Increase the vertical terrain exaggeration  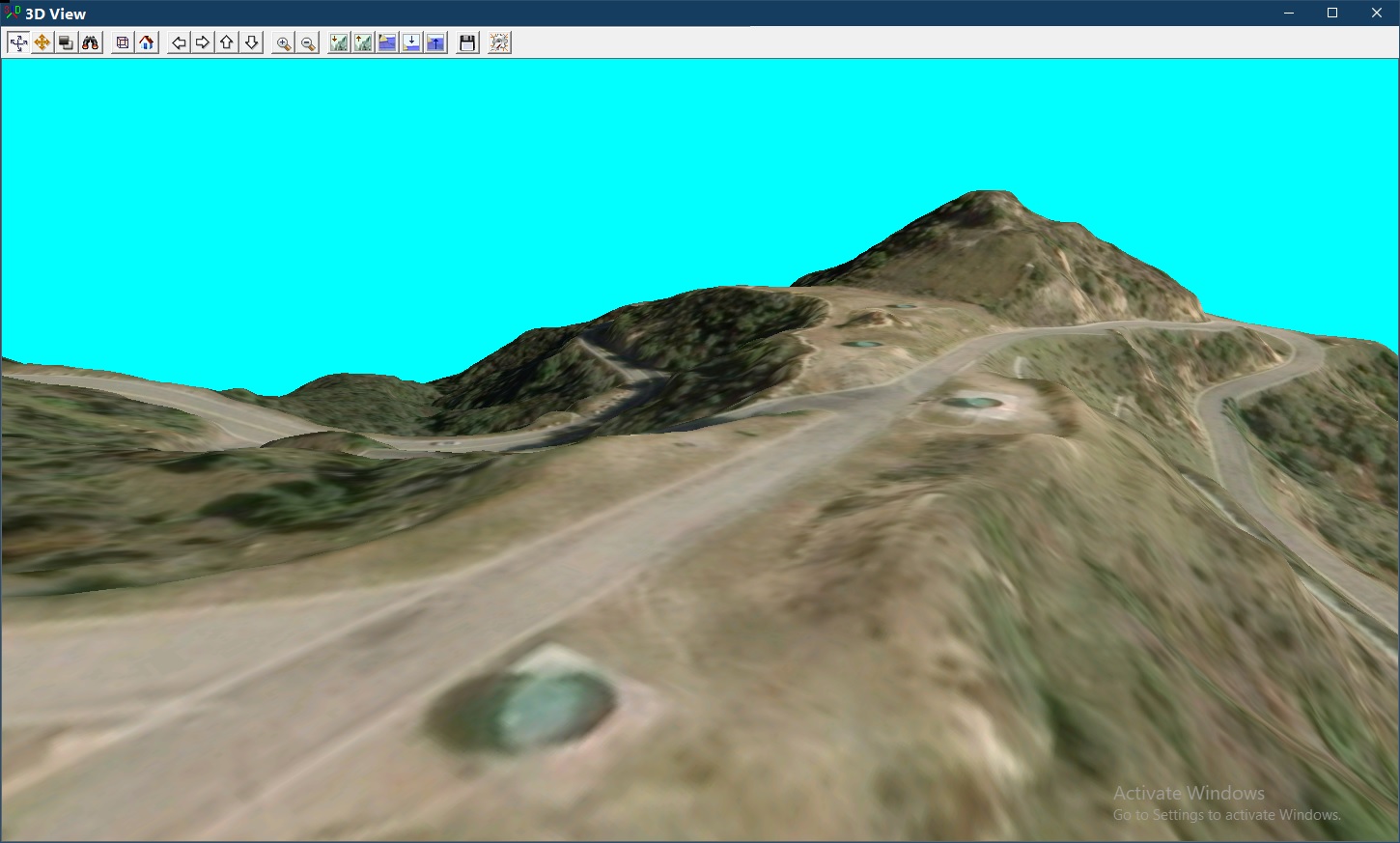coord(362,42)
